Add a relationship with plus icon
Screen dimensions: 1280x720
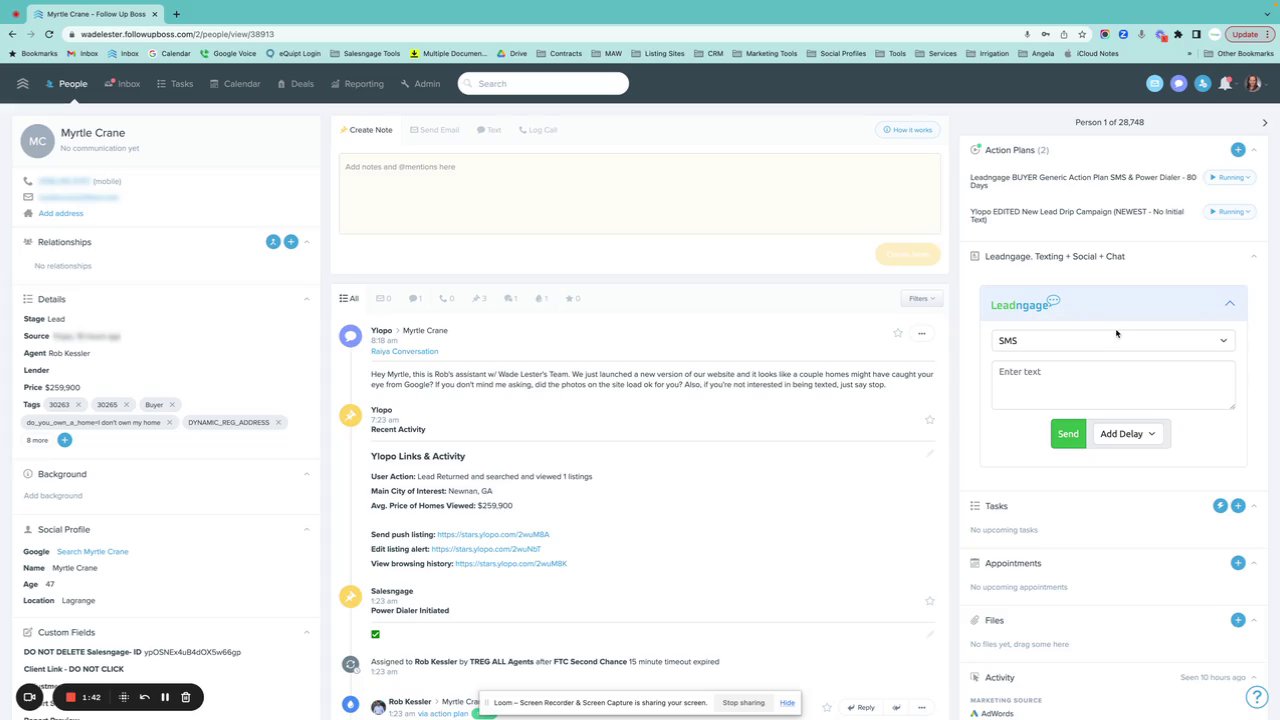pyautogui.click(x=291, y=242)
